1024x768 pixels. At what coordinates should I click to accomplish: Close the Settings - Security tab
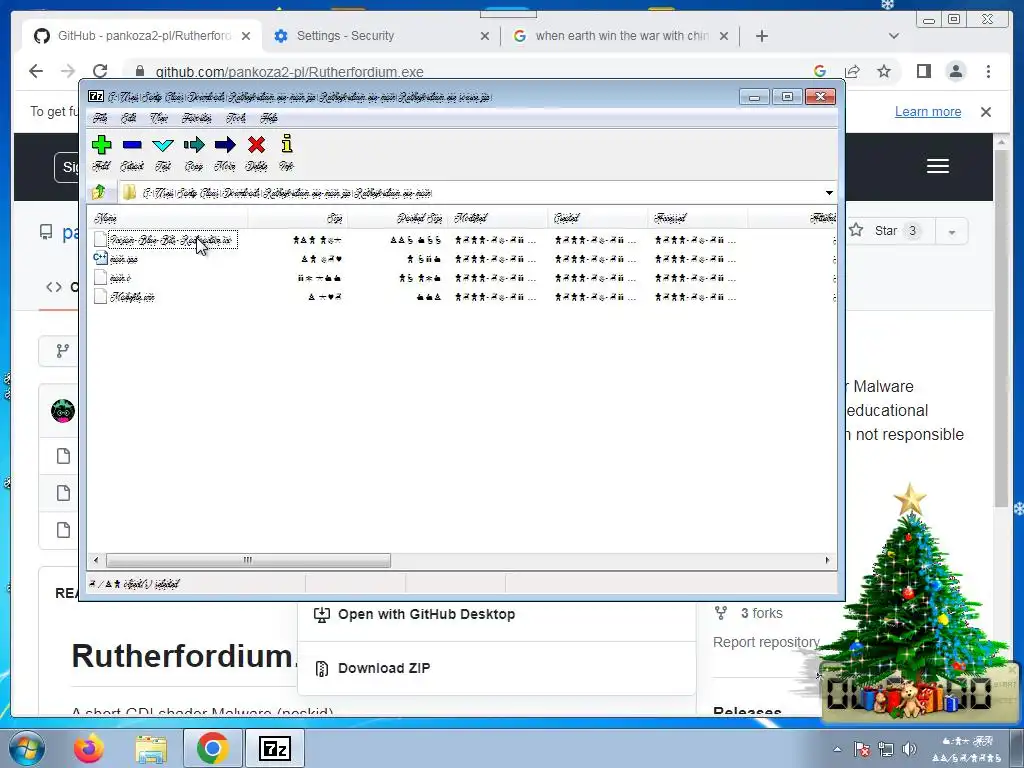(485, 36)
